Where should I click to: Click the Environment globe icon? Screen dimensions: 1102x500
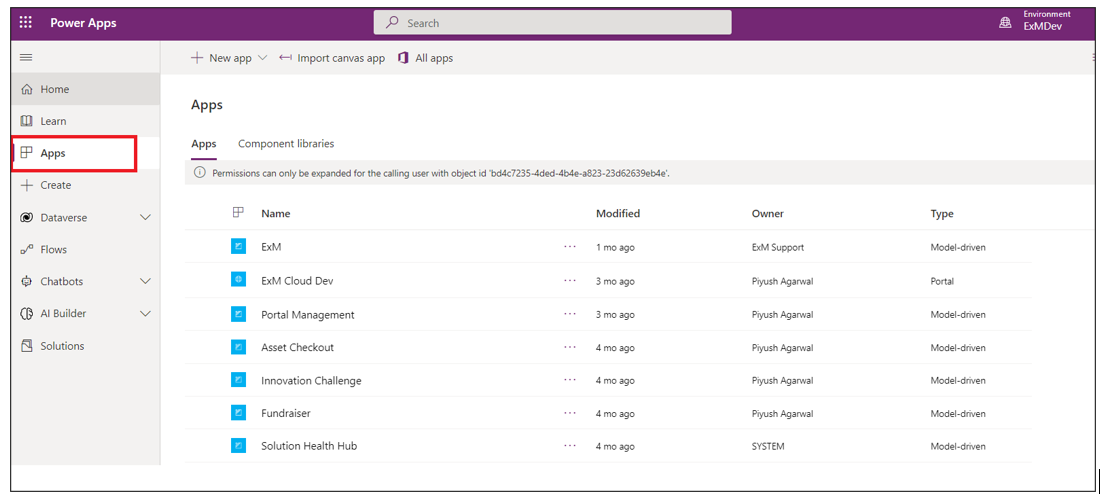pyautogui.click(x=1006, y=23)
